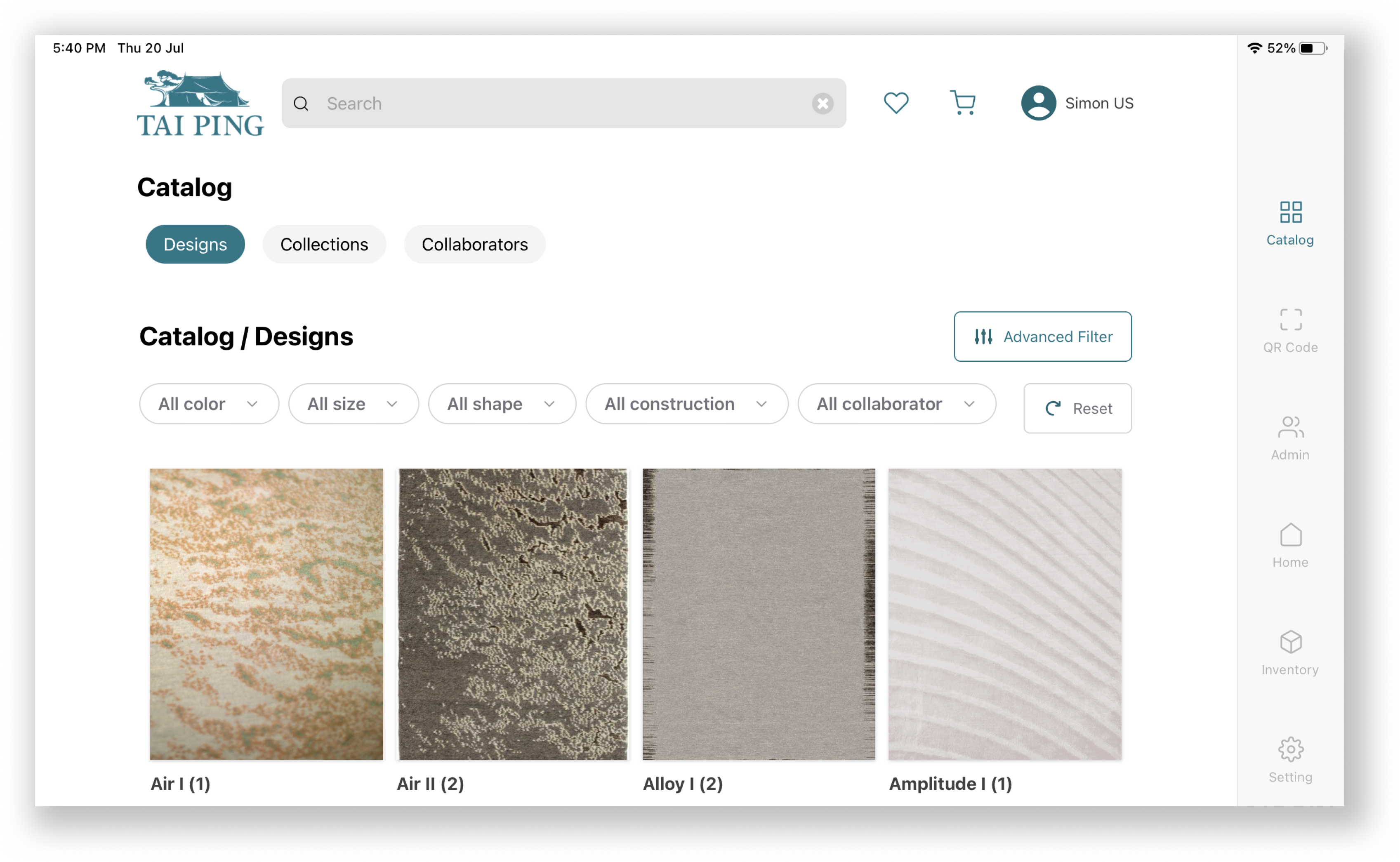Click the Wi-Fi status icon
1400x862 pixels.
tap(1255, 48)
